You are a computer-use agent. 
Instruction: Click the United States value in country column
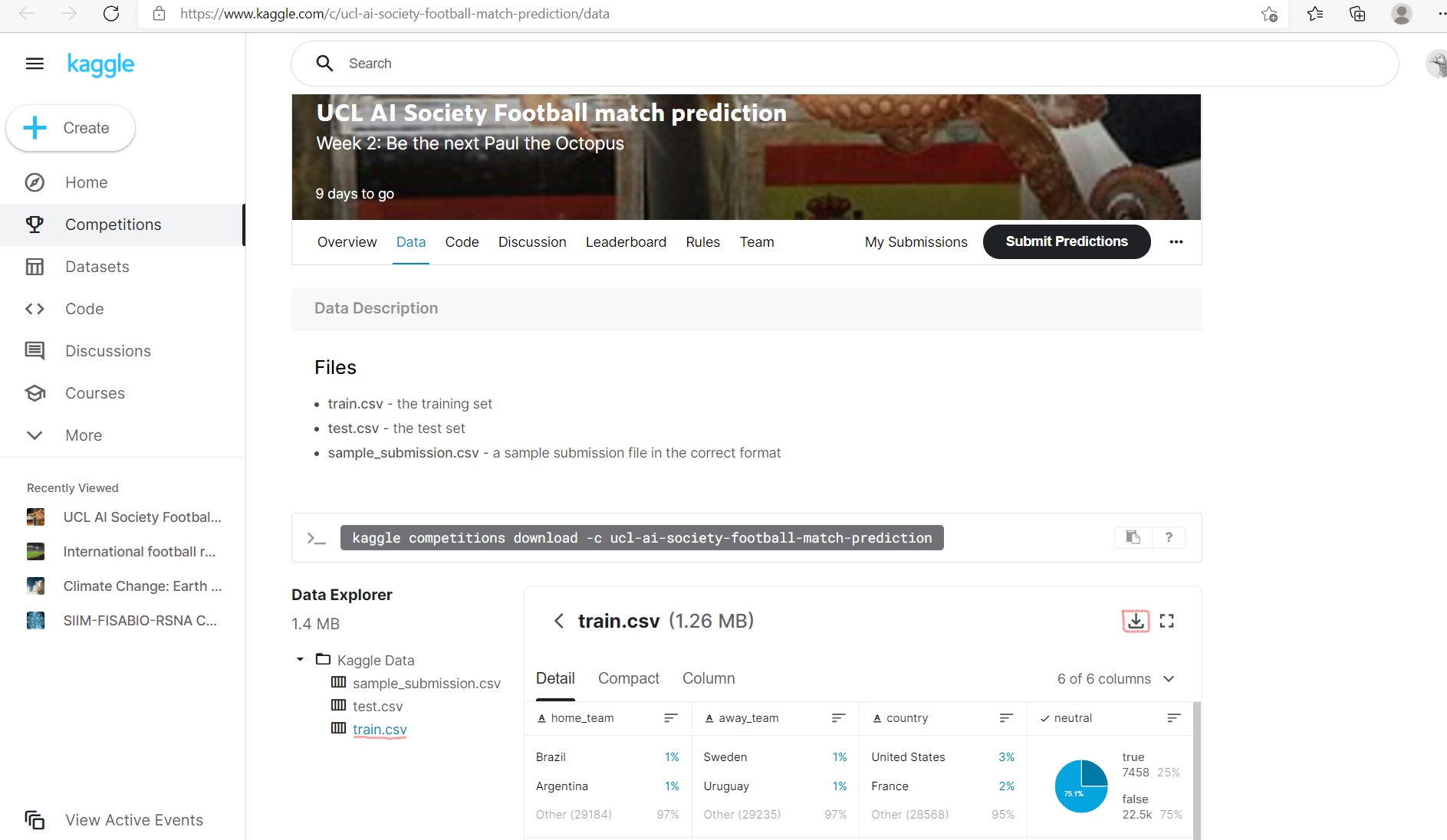coord(908,757)
